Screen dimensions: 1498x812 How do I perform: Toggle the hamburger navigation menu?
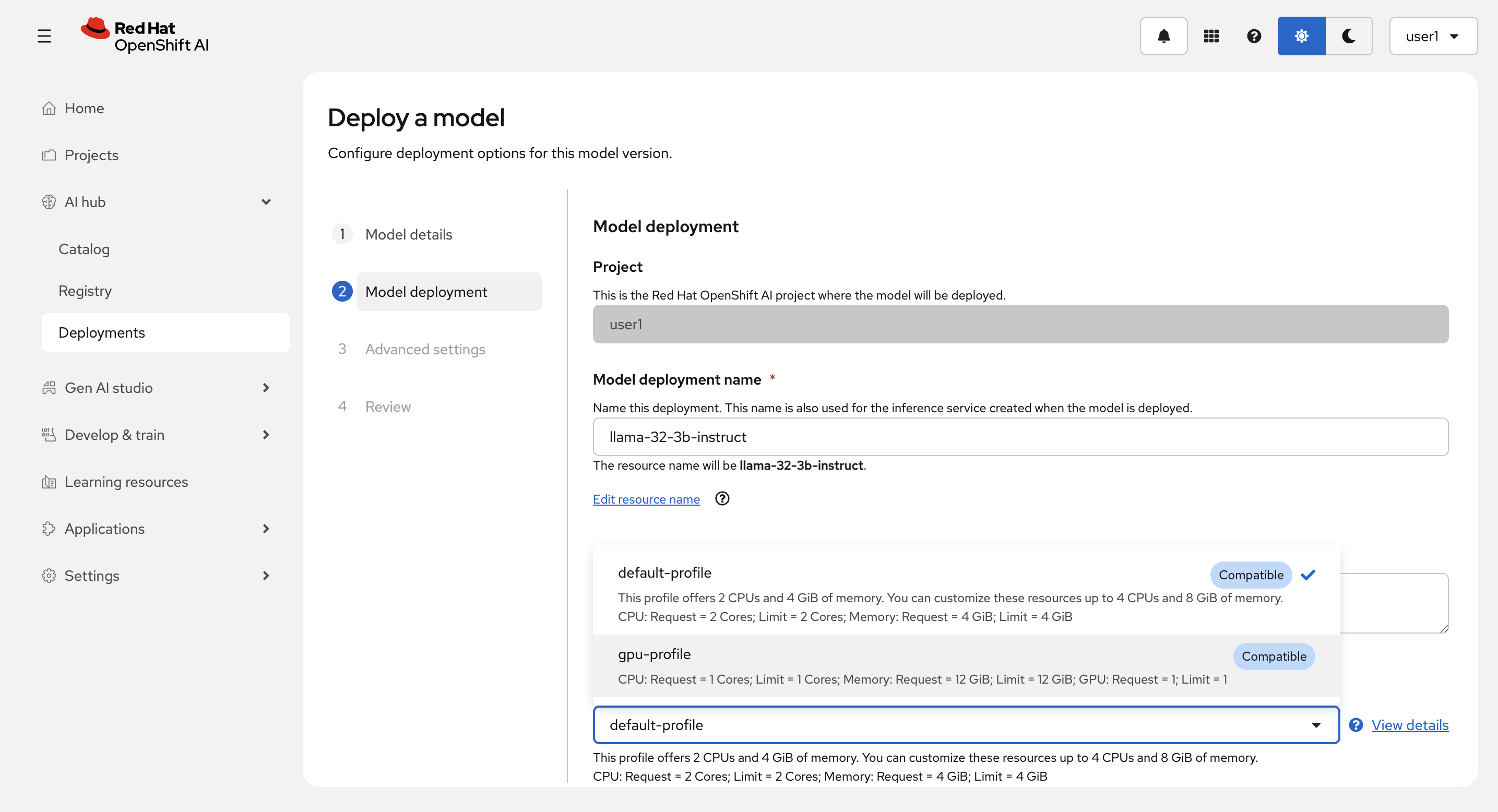[x=44, y=36]
